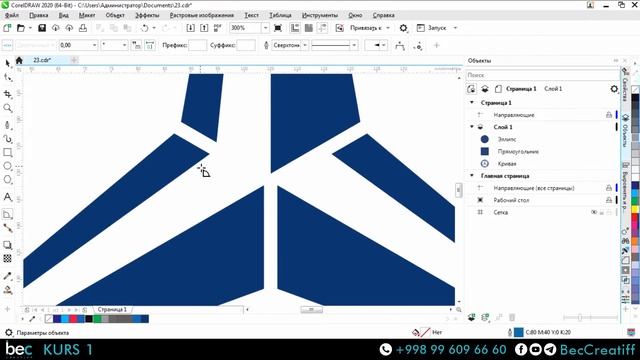The width and height of the screenshot is (640, 360).
Task: Select the Прямоугольник object in layer
Action: 518,151
